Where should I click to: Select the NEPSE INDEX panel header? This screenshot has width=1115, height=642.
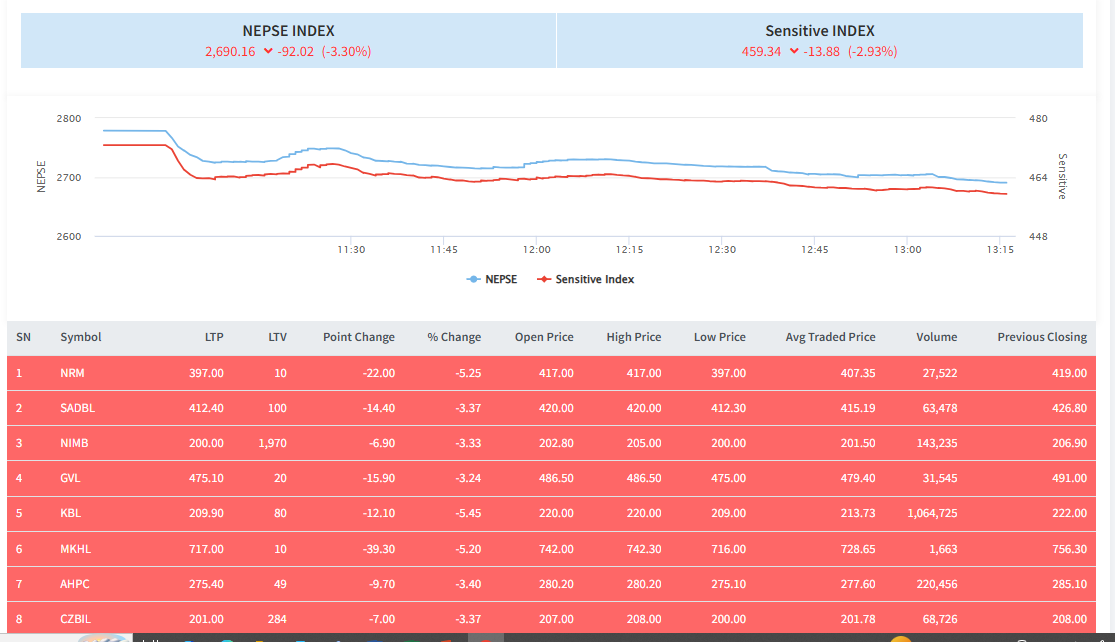coord(288,31)
